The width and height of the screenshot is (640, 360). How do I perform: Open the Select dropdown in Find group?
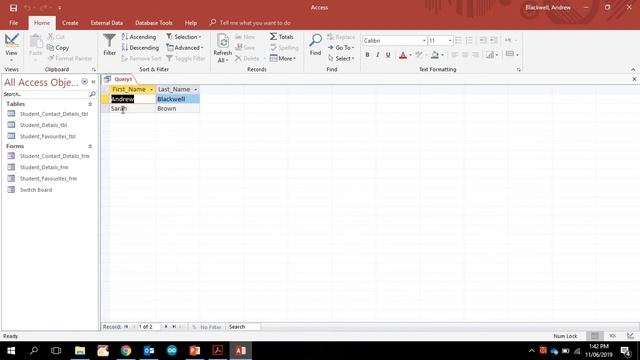point(341,58)
